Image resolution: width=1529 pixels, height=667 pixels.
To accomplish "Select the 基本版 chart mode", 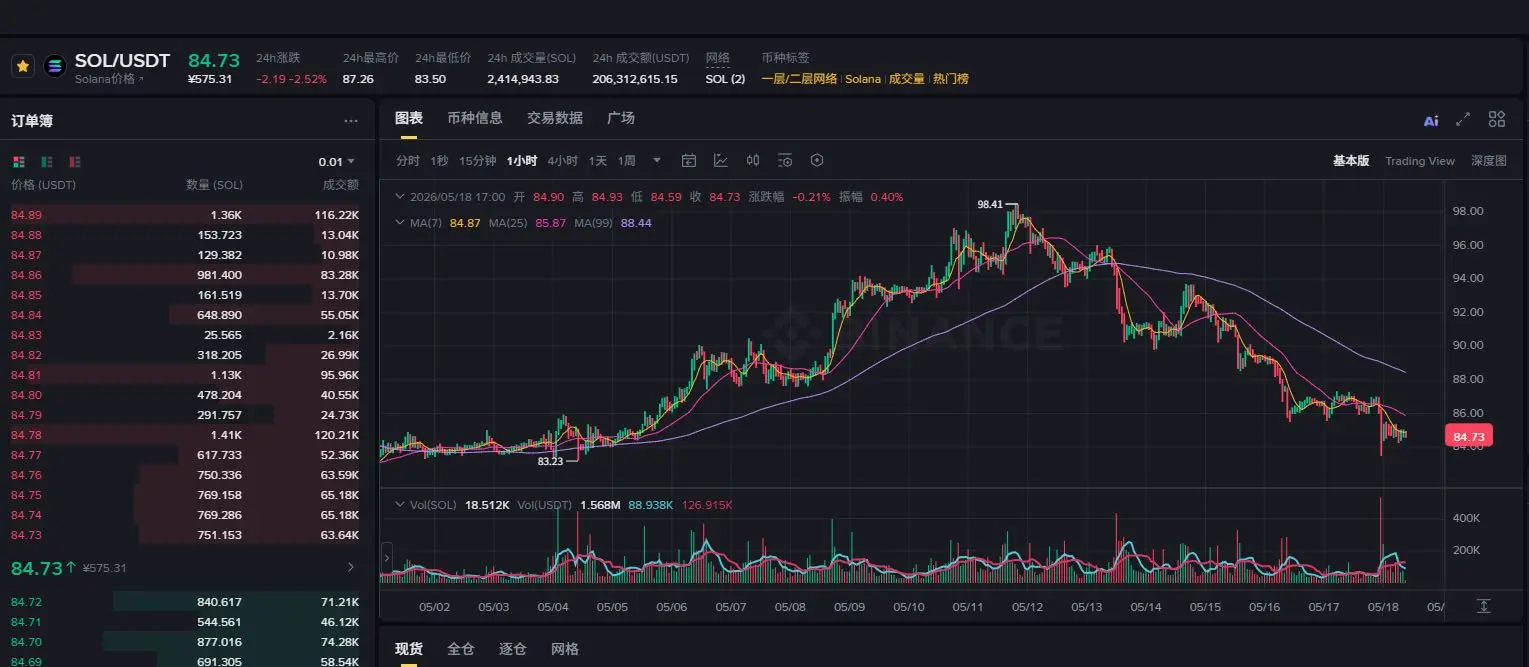I will pyautogui.click(x=1351, y=161).
